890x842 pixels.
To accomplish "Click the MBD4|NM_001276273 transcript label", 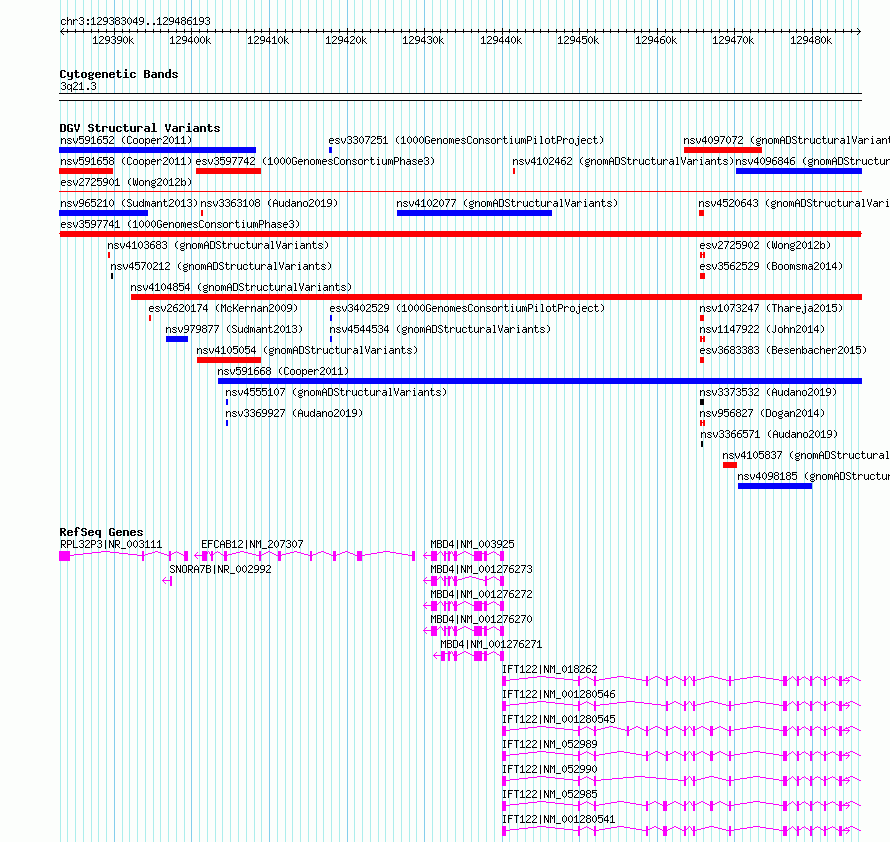I will tap(481, 569).
